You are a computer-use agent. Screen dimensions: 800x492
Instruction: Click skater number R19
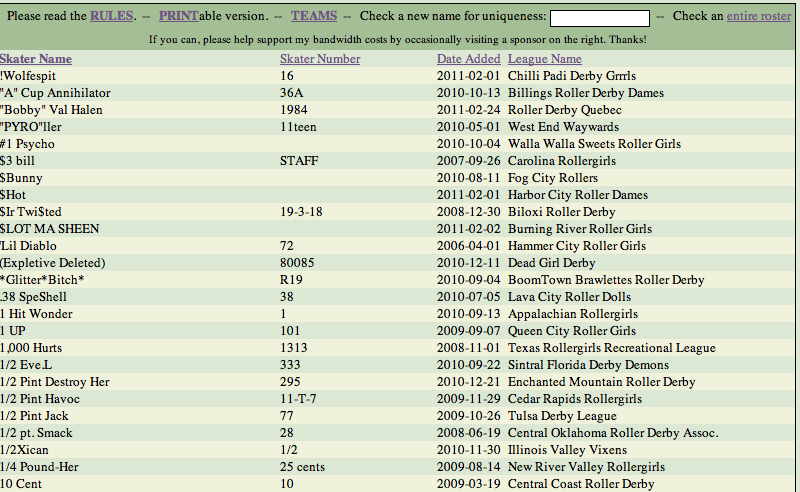pyautogui.click(x=291, y=280)
